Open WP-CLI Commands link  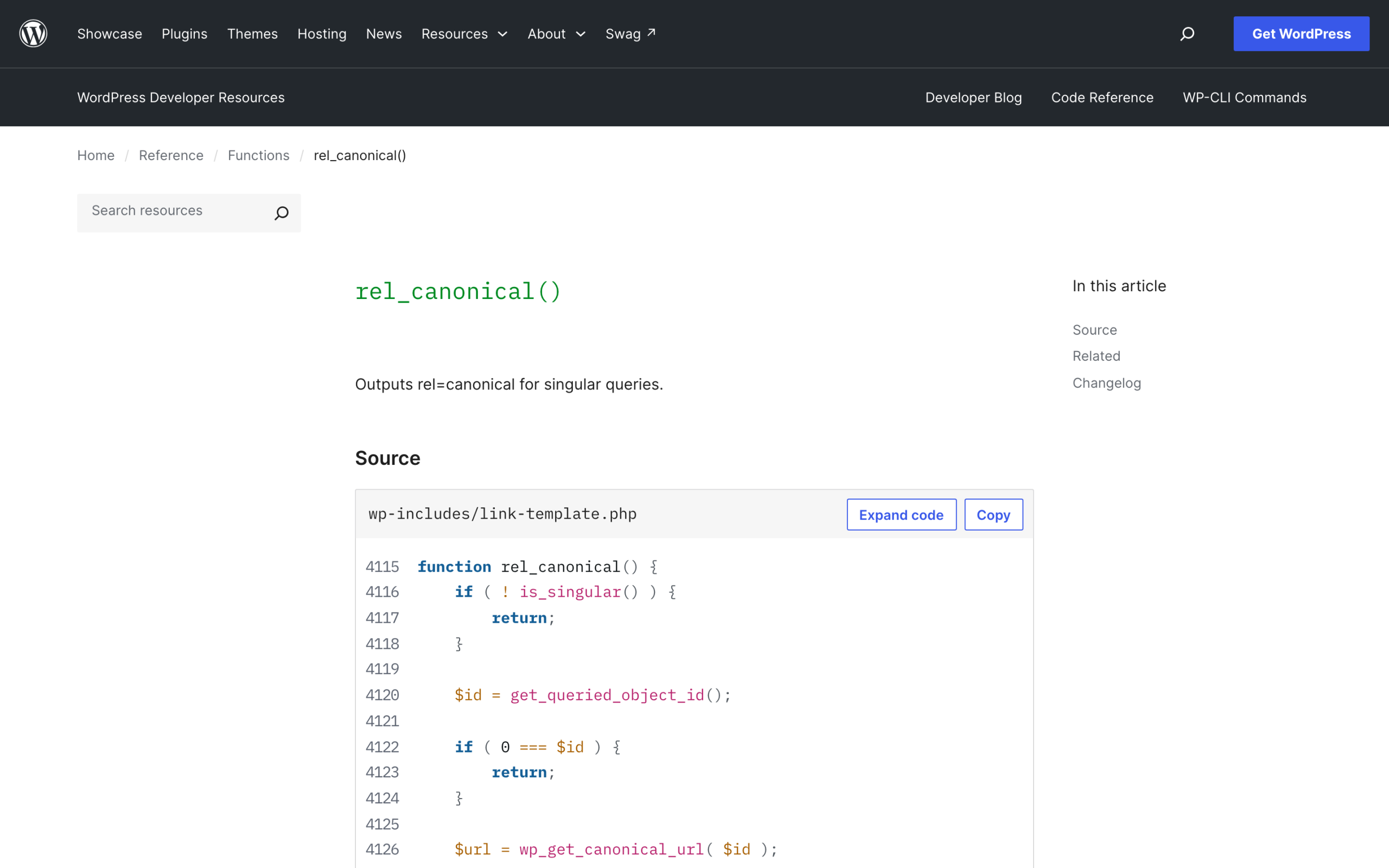1244,98
